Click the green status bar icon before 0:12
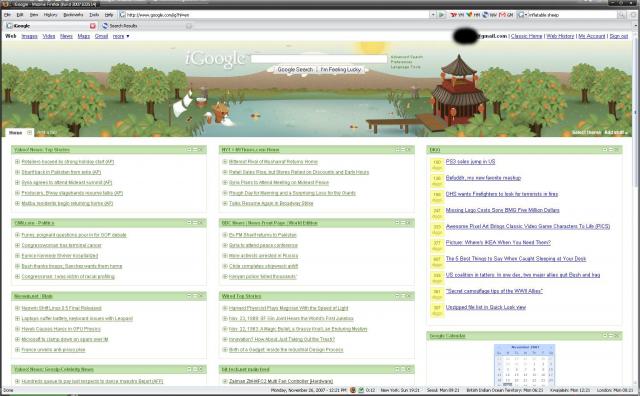The height and width of the screenshot is (396, 640). point(361,390)
